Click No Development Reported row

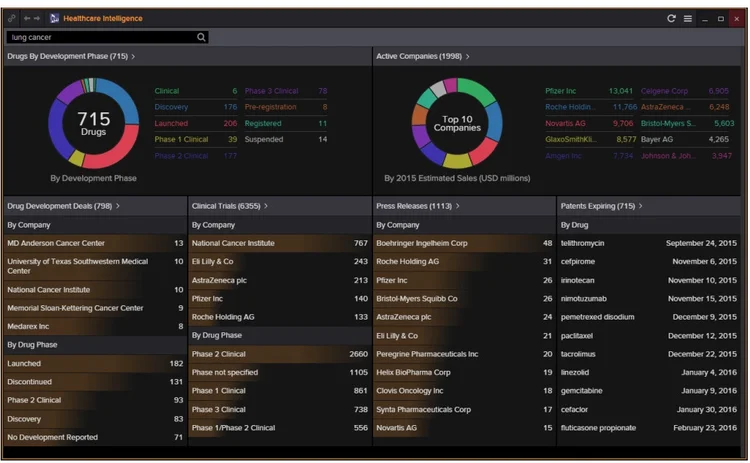(x=95, y=437)
